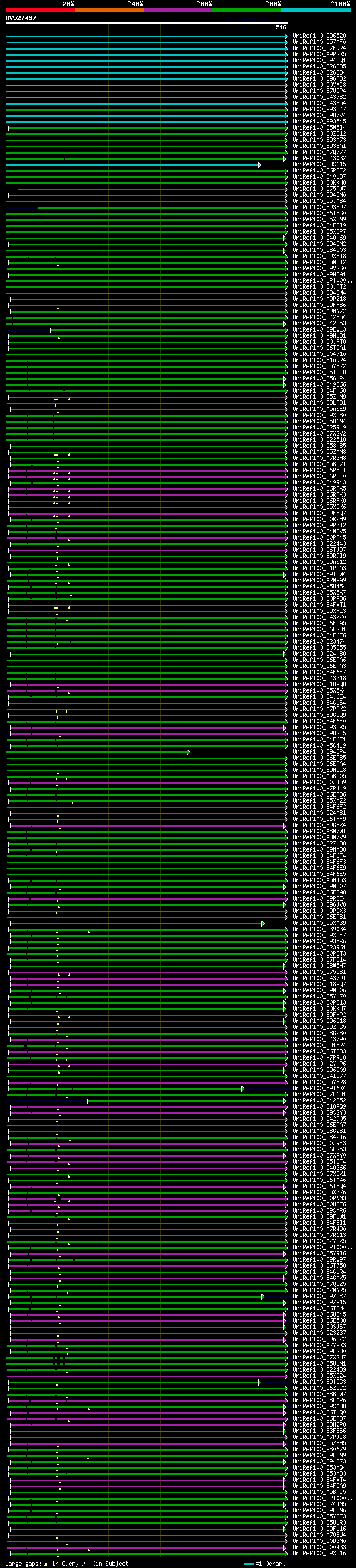The width and height of the screenshot is (356, 1568).
Task: Click the purple alignment bar for Q6RFL1
Action: [x=148, y=471]
